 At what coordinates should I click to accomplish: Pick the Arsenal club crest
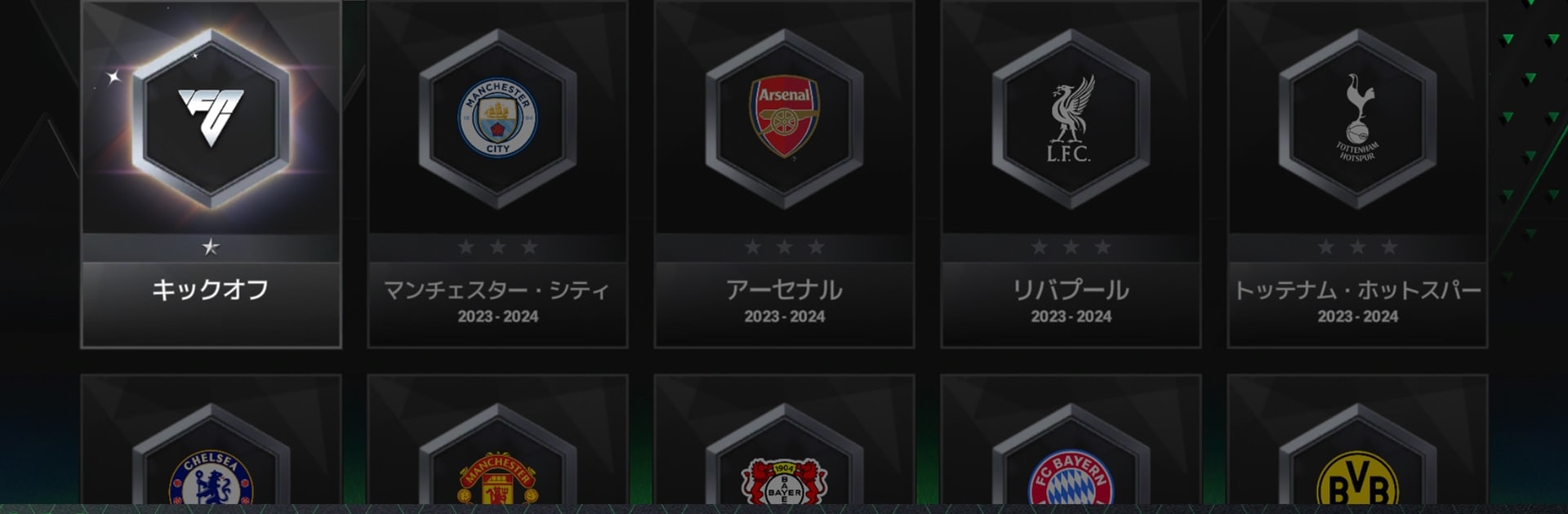[x=784, y=117]
